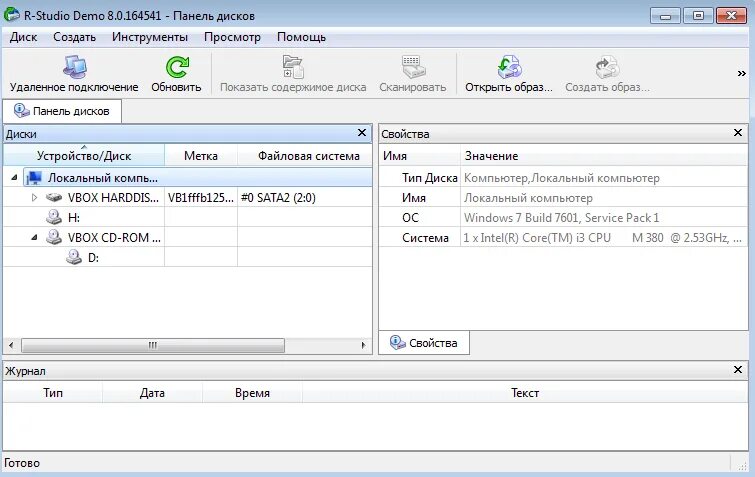Screen dimensions: 755x477
Task: Click the Система property name
Action: (425, 237)
